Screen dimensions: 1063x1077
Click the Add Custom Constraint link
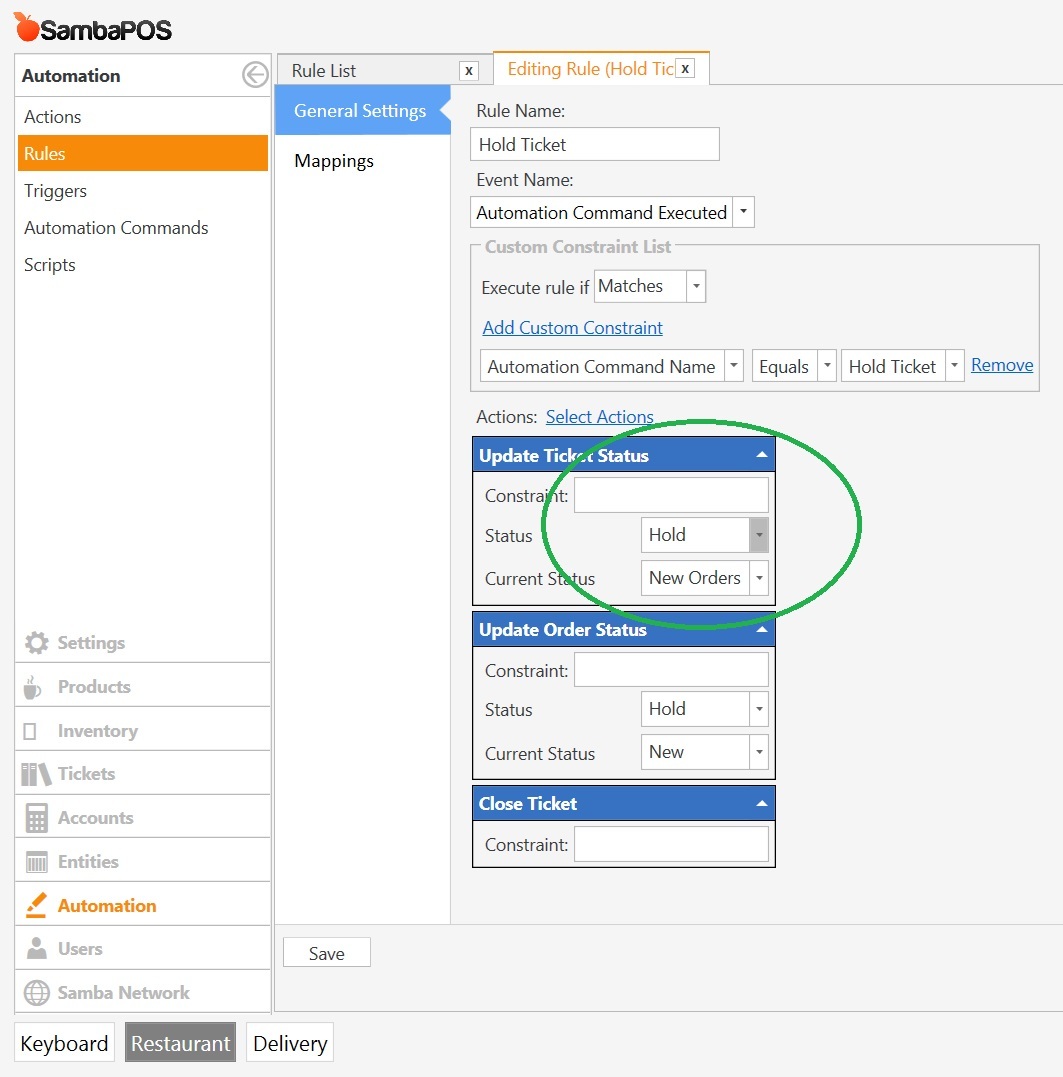point(572,328)
